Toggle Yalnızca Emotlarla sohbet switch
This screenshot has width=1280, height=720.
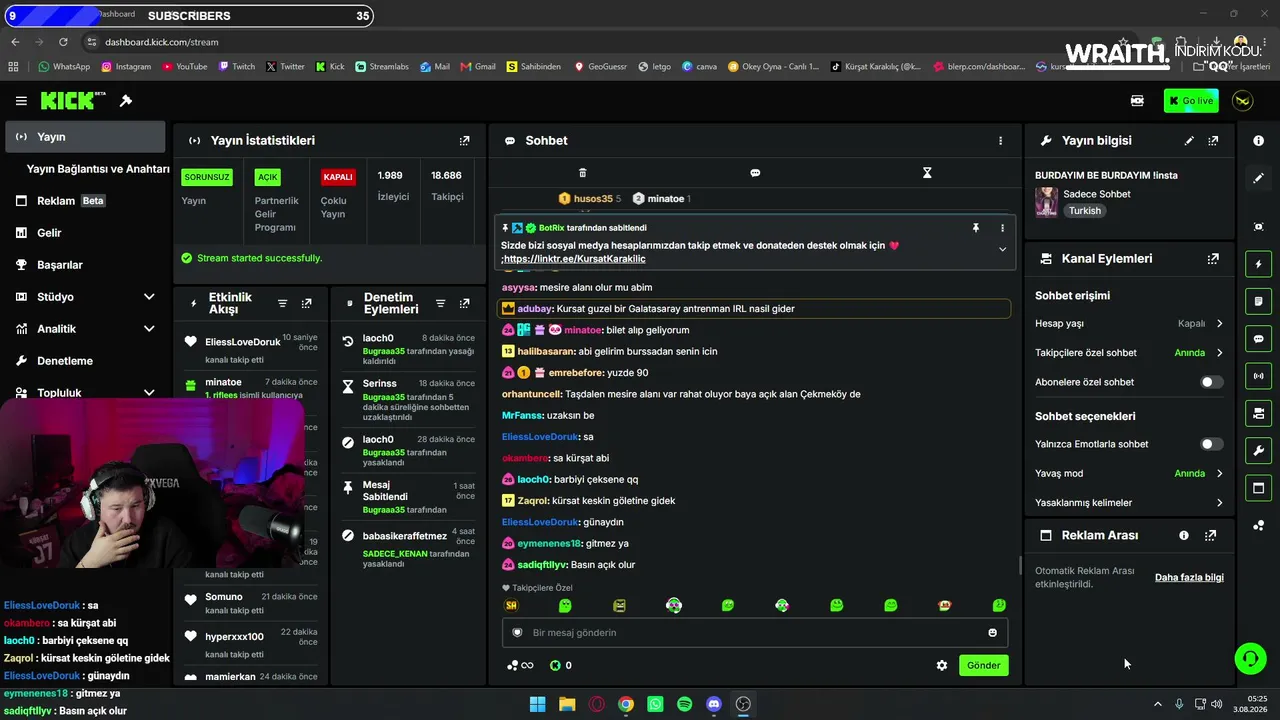(x=1211, y=444)
